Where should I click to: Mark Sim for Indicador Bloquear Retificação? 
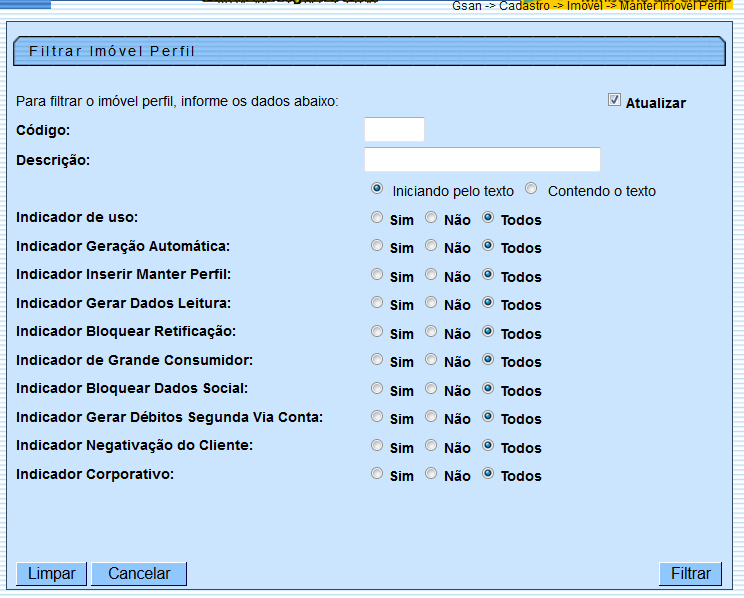click(x=377, y=331)
